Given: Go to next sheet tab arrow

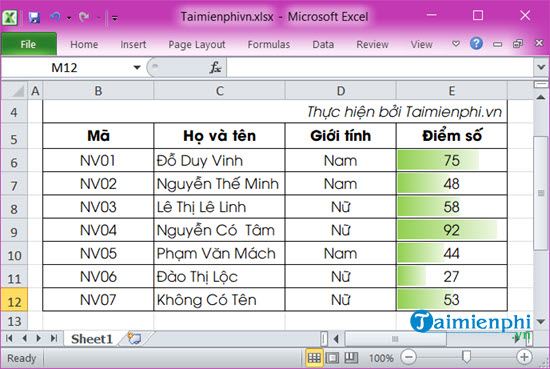Looking at the screenshot, I should 39,338.
